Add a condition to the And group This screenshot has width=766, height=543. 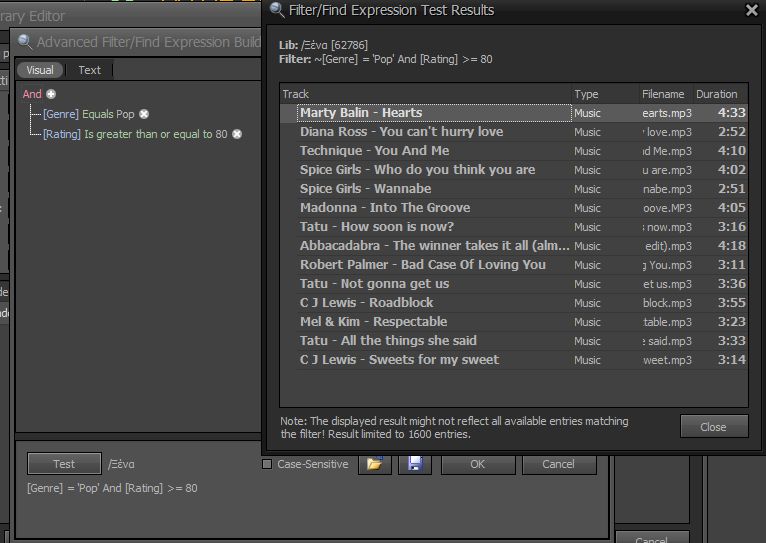(51, 94)
